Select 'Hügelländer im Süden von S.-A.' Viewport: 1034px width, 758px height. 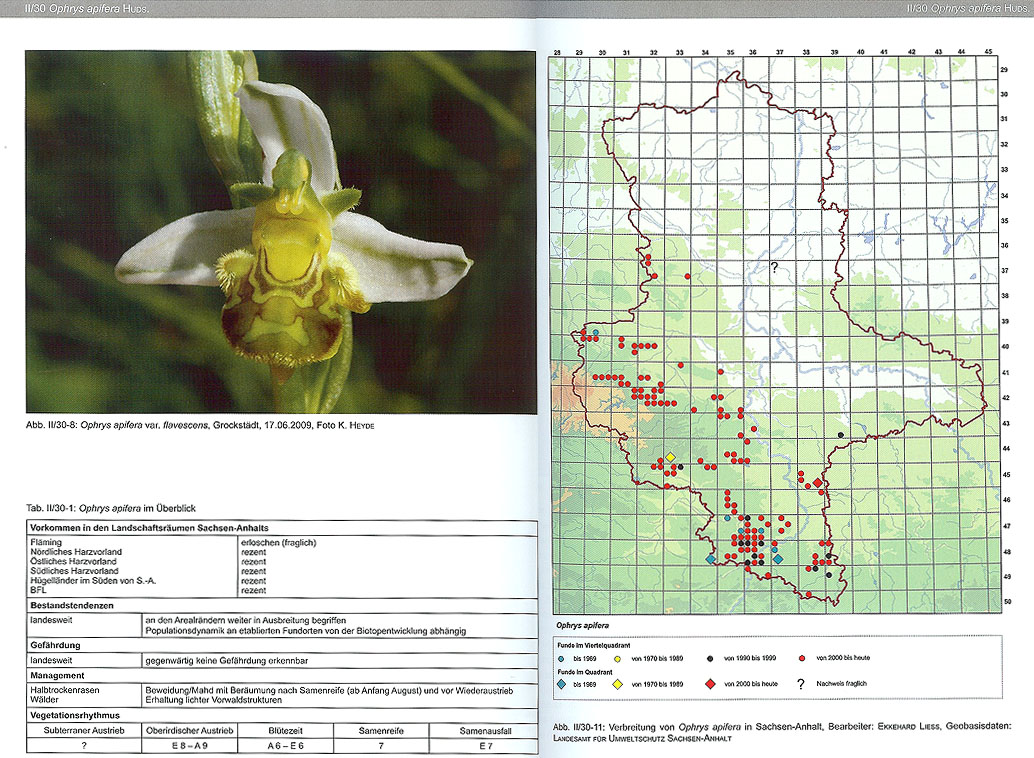93,581
